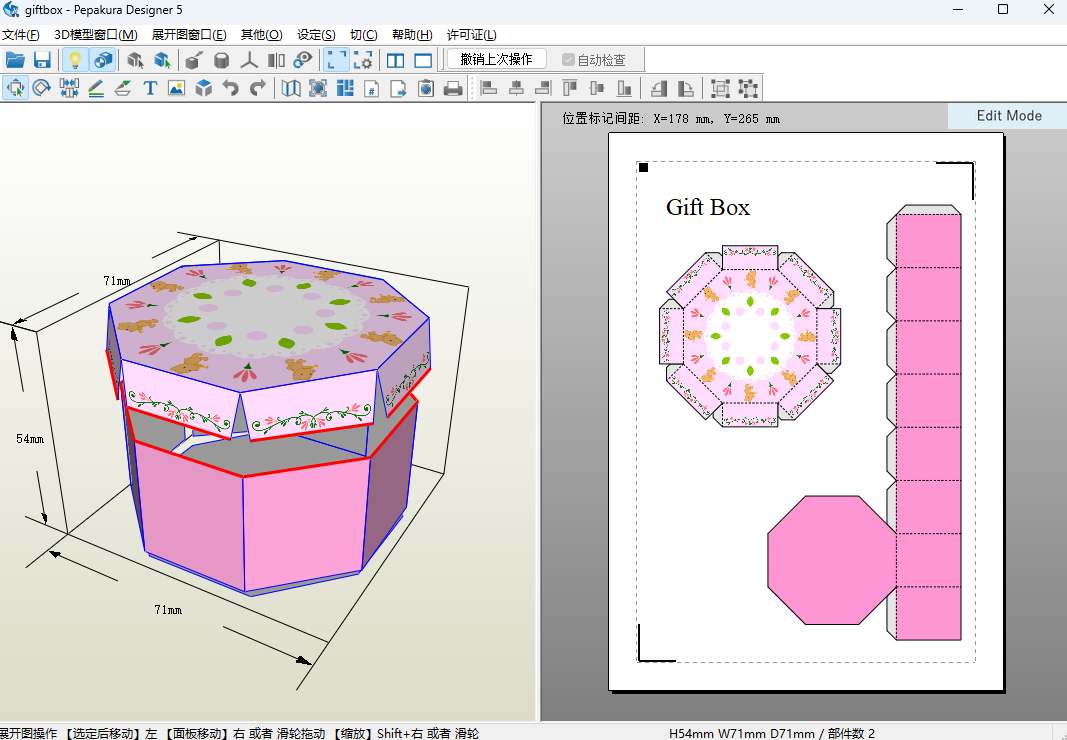Activate the select and move parts tool
Viewport: 1067px width, 740px height.
tap(15, 88)
